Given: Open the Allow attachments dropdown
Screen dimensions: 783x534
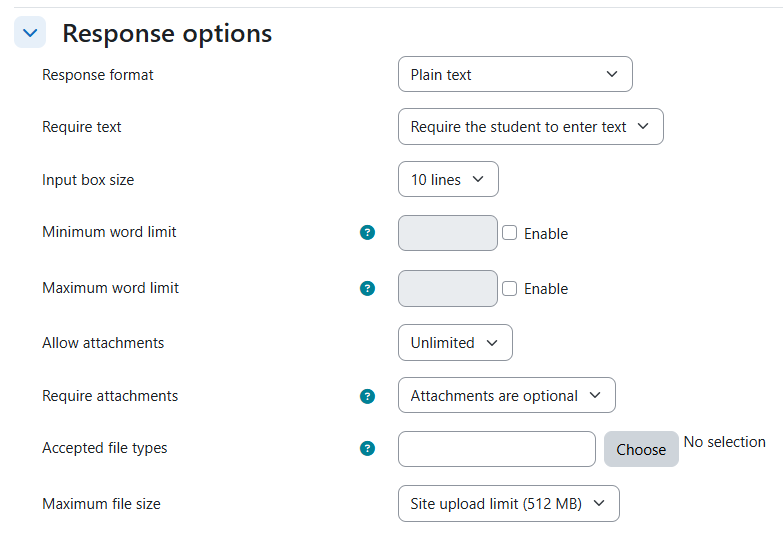Looking at the screenshot, I should tap(455, 343).
